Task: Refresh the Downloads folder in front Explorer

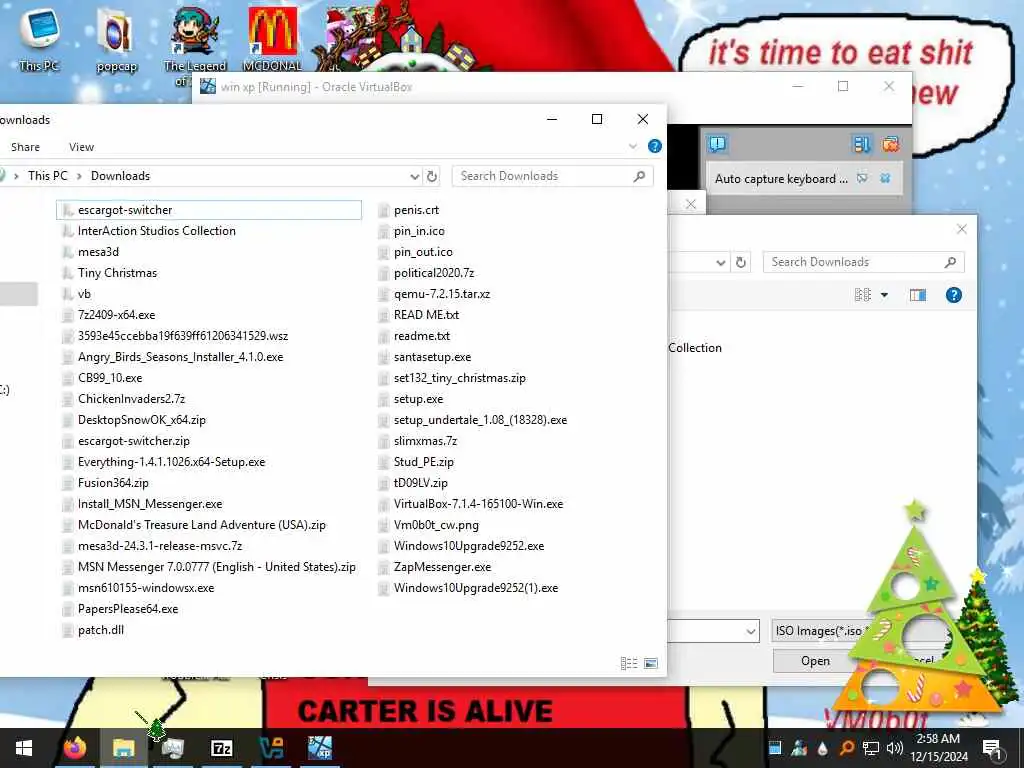Action: point(432,176)
